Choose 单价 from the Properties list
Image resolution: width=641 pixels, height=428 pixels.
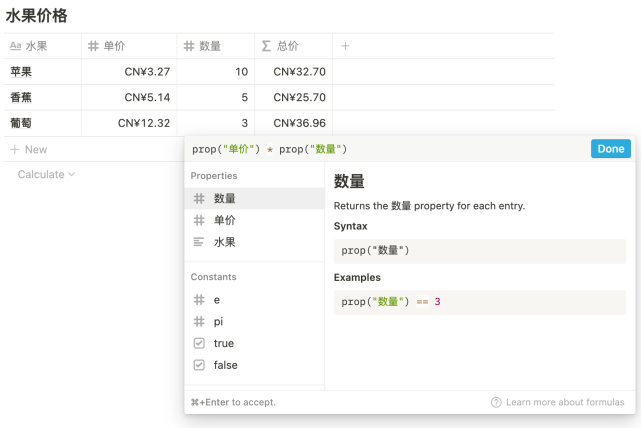(226, 220)
